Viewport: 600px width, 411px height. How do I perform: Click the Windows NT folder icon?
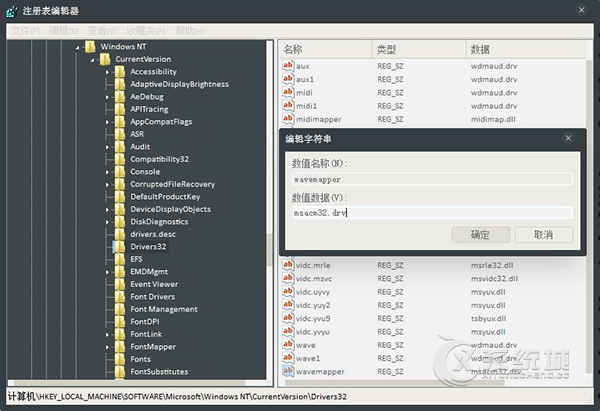point(90,47)
